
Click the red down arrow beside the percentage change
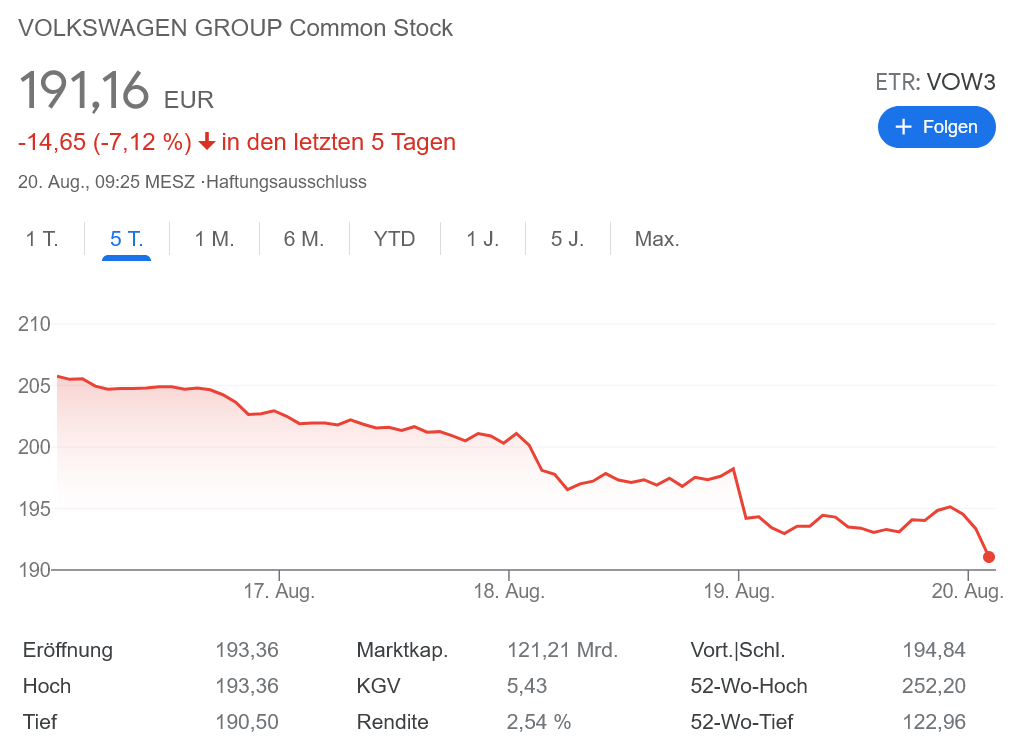tap(207, 142)
